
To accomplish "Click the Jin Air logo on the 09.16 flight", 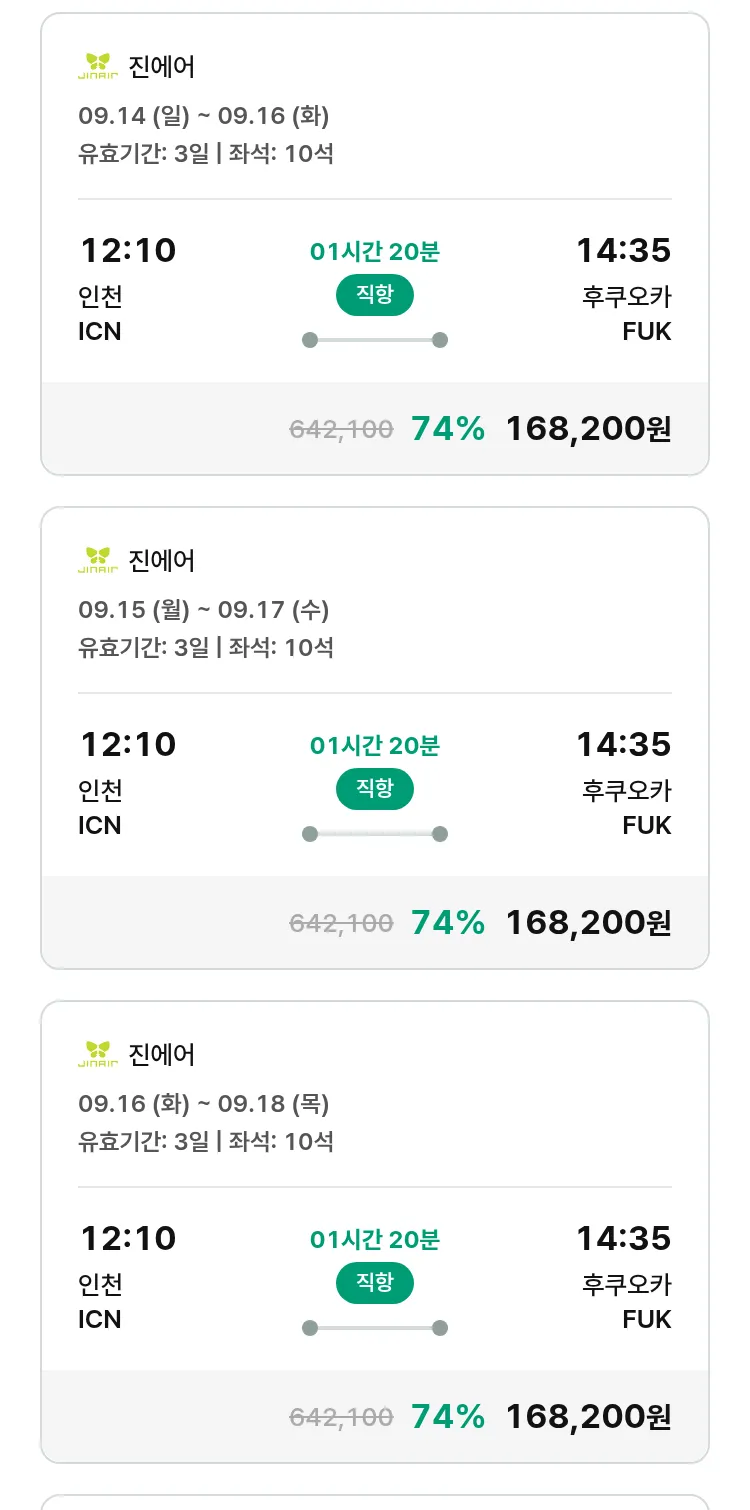I will 98,1054.
